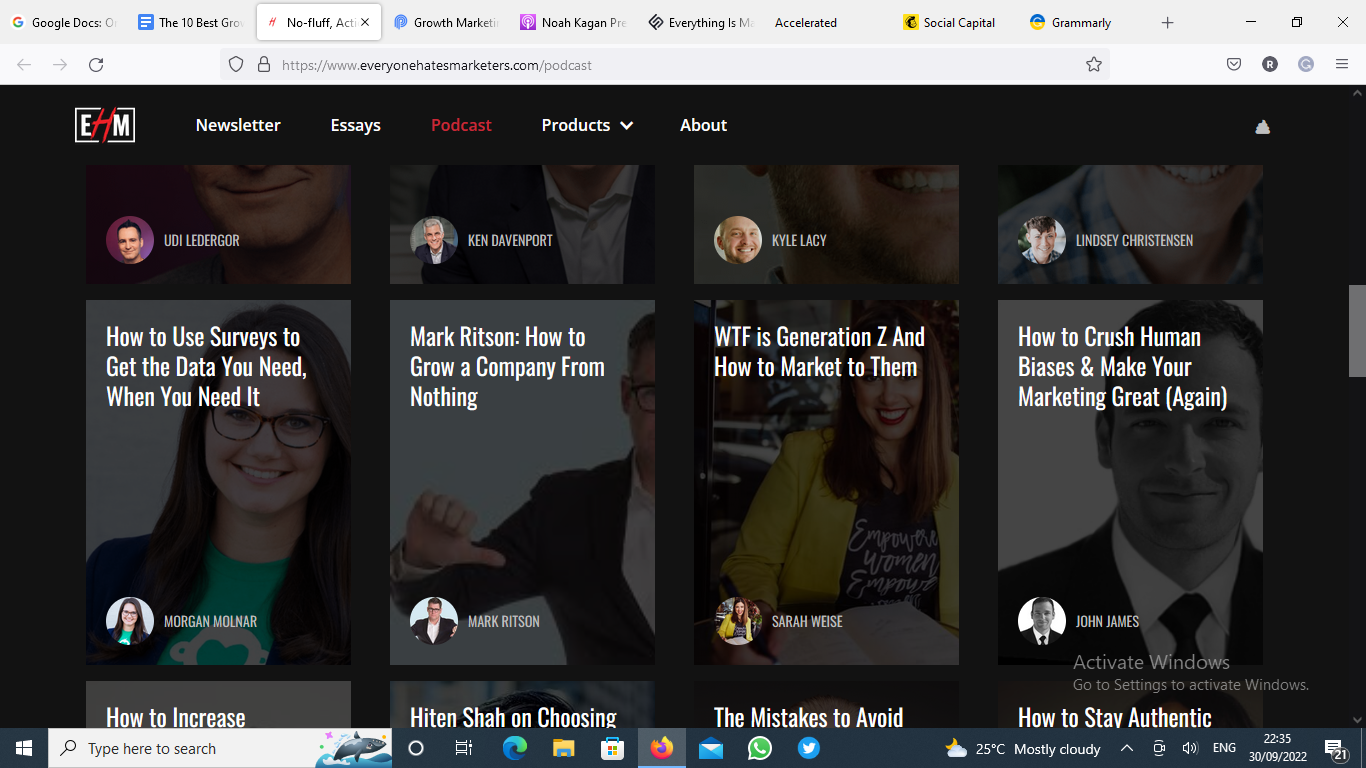Open the notification center icon
Screen dimensions: 1366x768
[x=1336, y=749]
